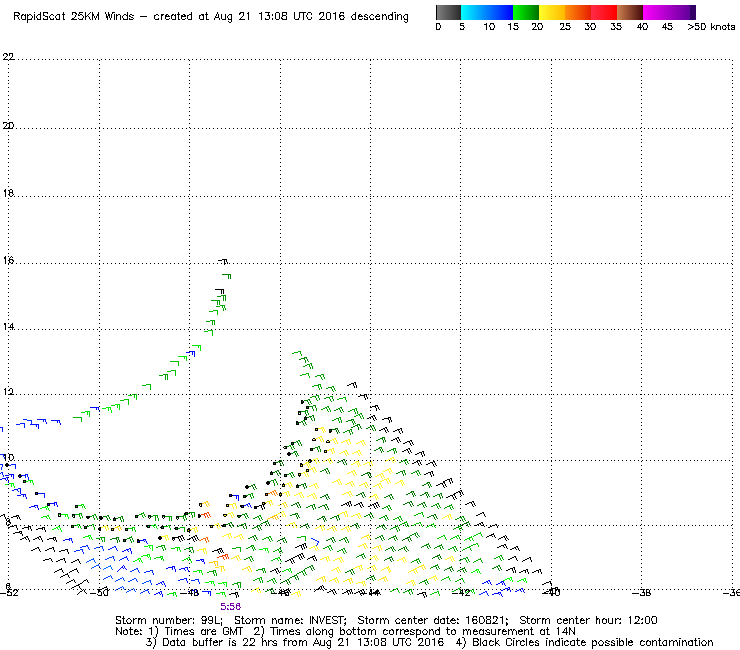Screen dimensions: 740x650
Task: Click the latitude label '14'
Action: pos(8,327)
